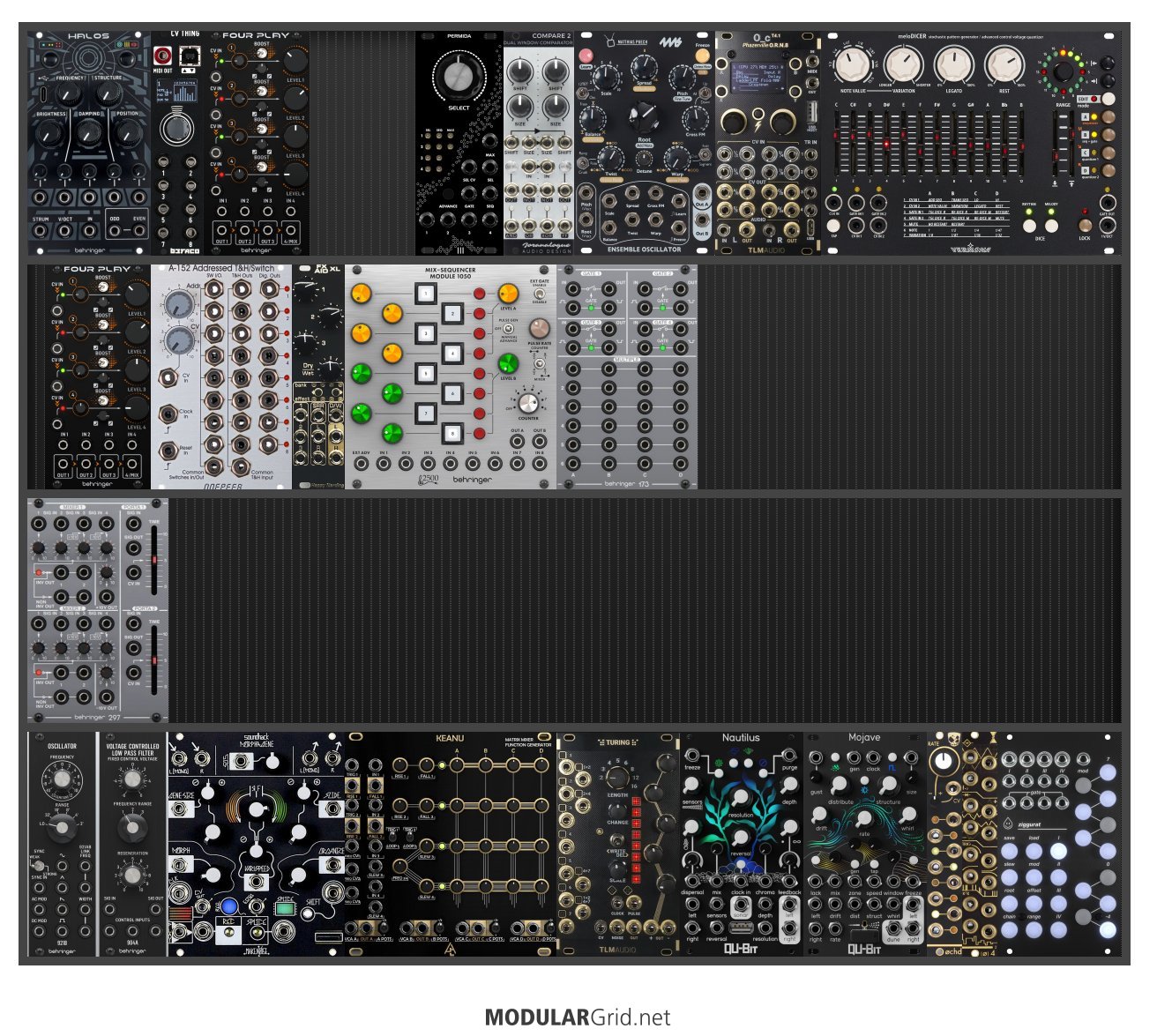
Task: Click the REC button on Morphagene
Action: (x=228, y=930)
